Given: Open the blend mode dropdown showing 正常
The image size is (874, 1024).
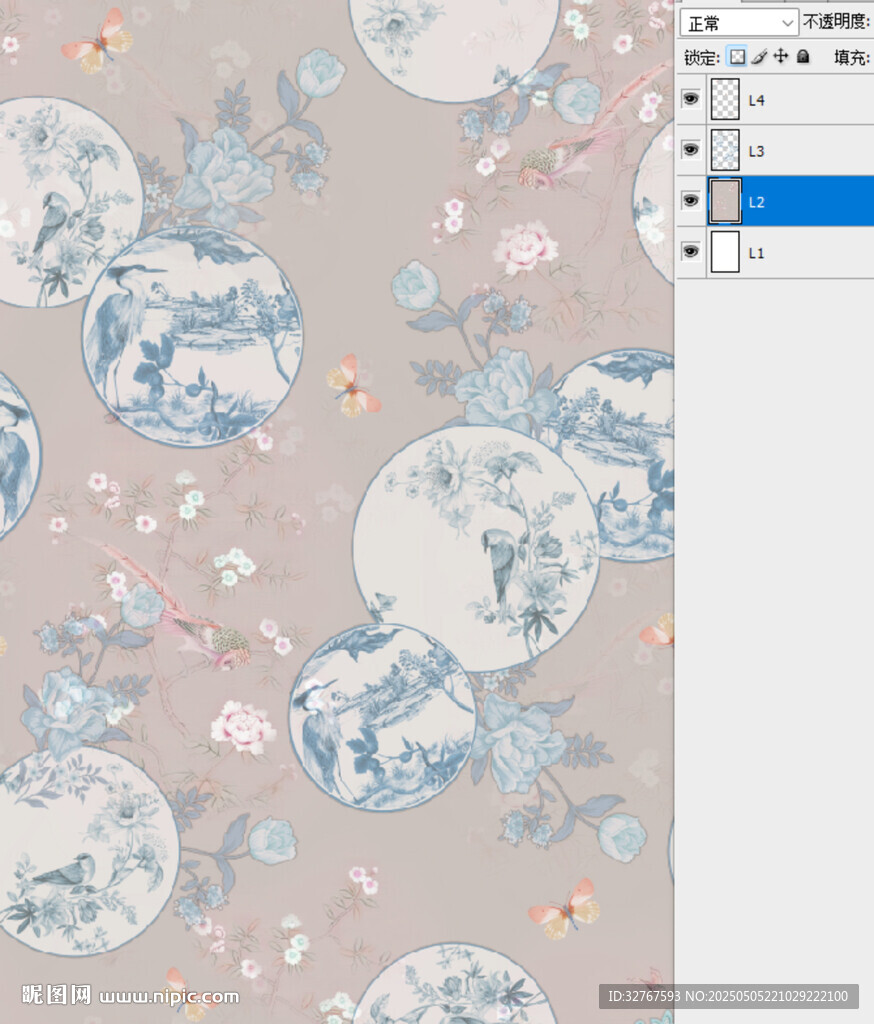Looking at the screenshot, I should tap(739, 23).
